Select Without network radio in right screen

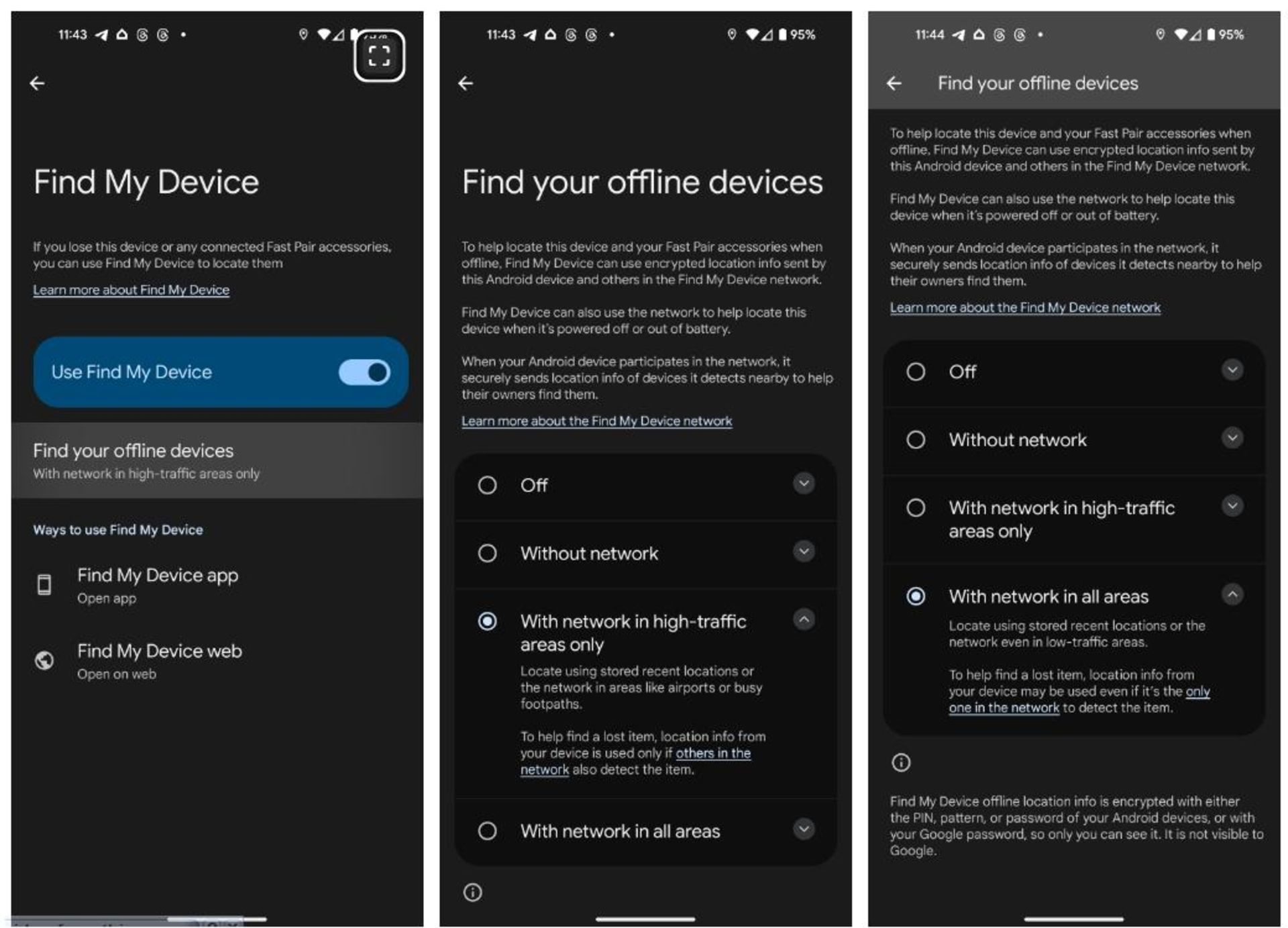916,440
